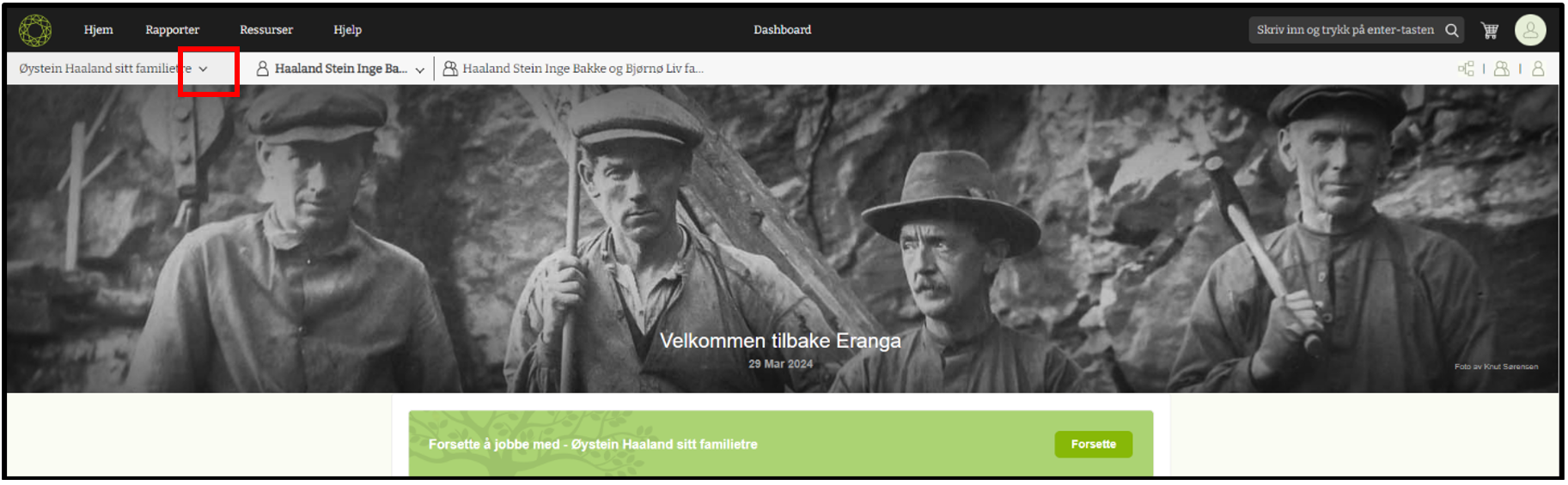Click the green Forsette button

[x=1093, y=444]
